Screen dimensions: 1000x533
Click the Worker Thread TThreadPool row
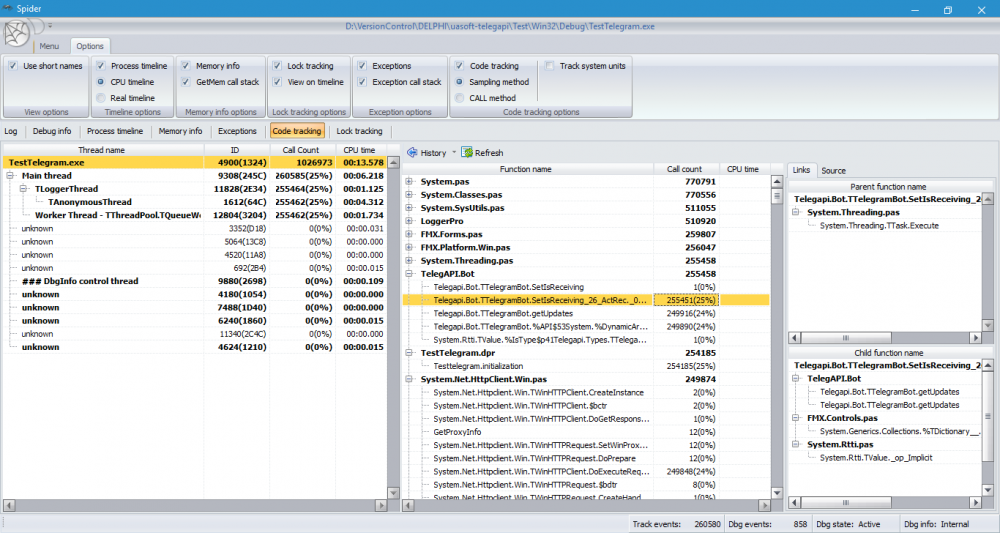point(195,215)
